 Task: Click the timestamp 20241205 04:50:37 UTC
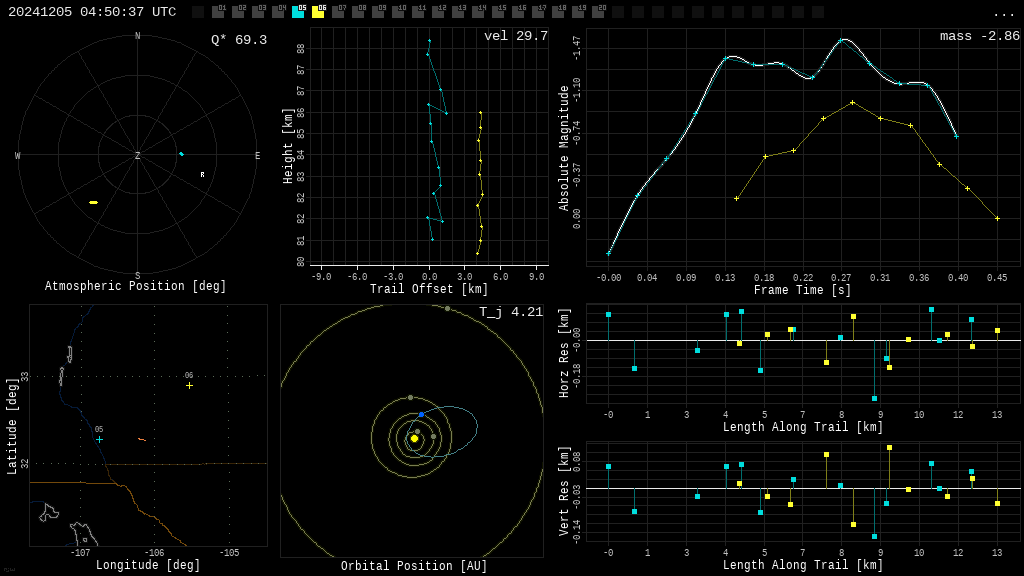92,12
